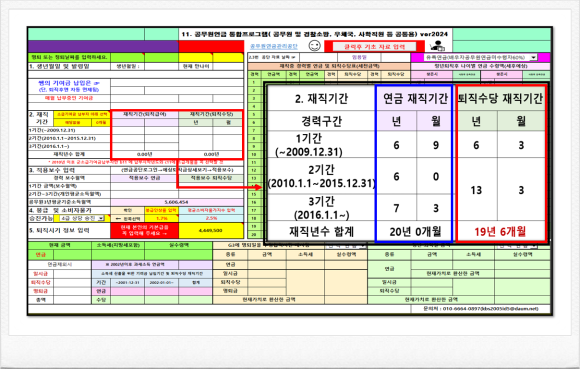Click the red 퇴직수당 row label at the bottom left
The image size is (580, 369).
41,282
